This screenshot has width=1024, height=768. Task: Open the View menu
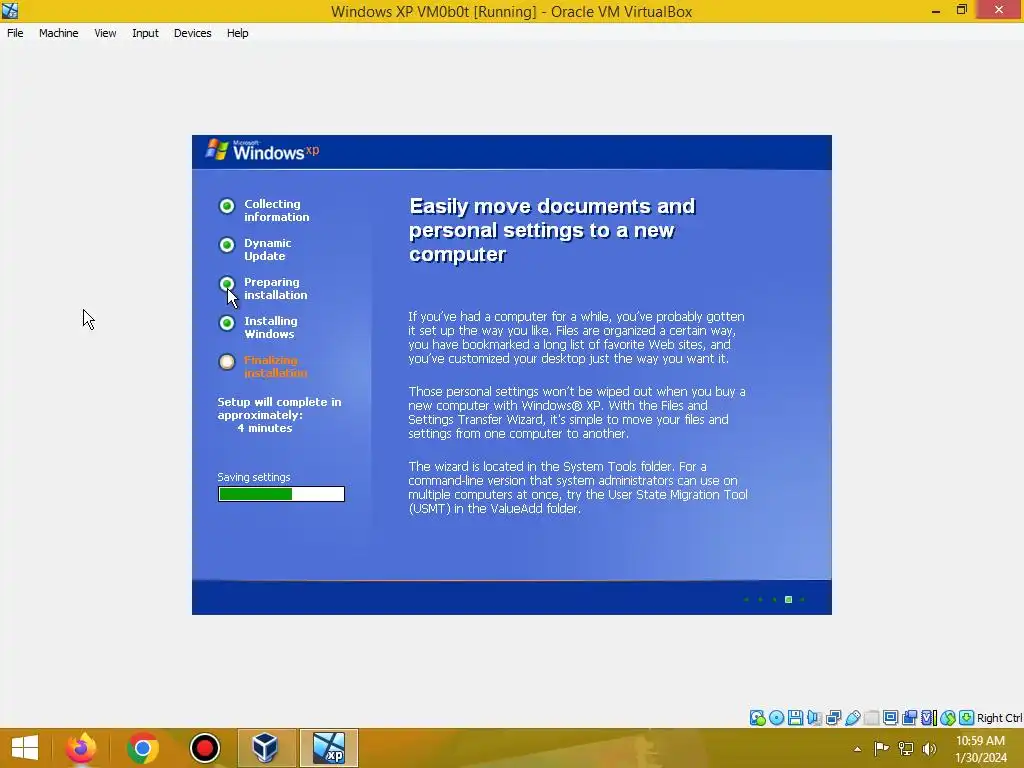105,33
